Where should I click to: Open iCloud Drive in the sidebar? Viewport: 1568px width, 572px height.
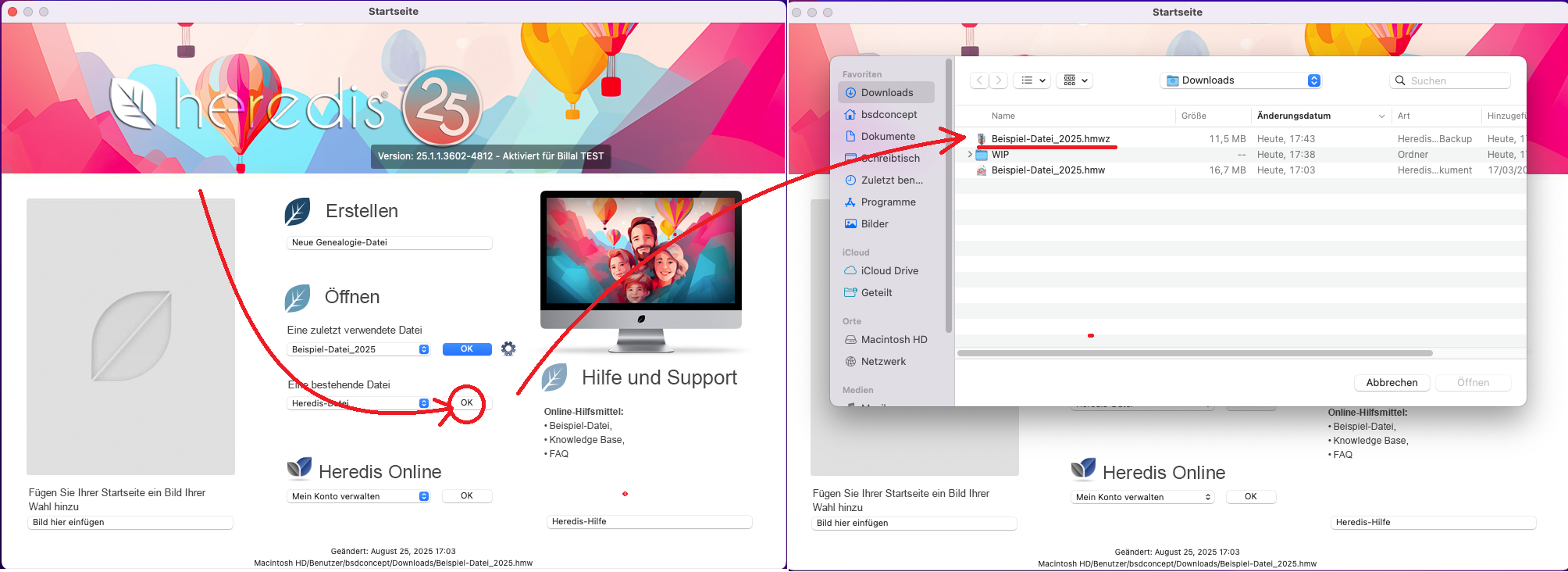pyautogui.click(x=889, y=270)
